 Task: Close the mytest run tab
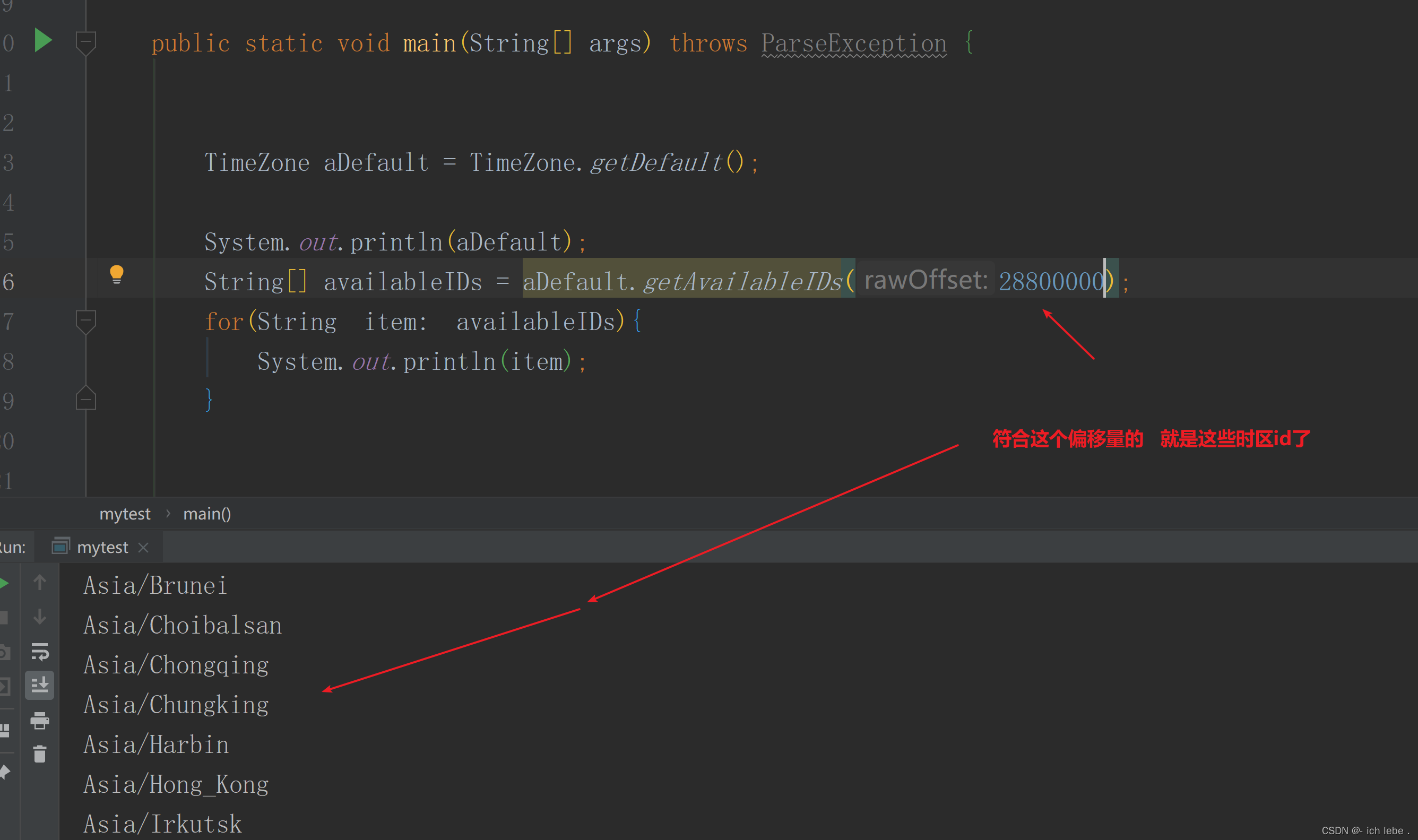tap(143, 548)
